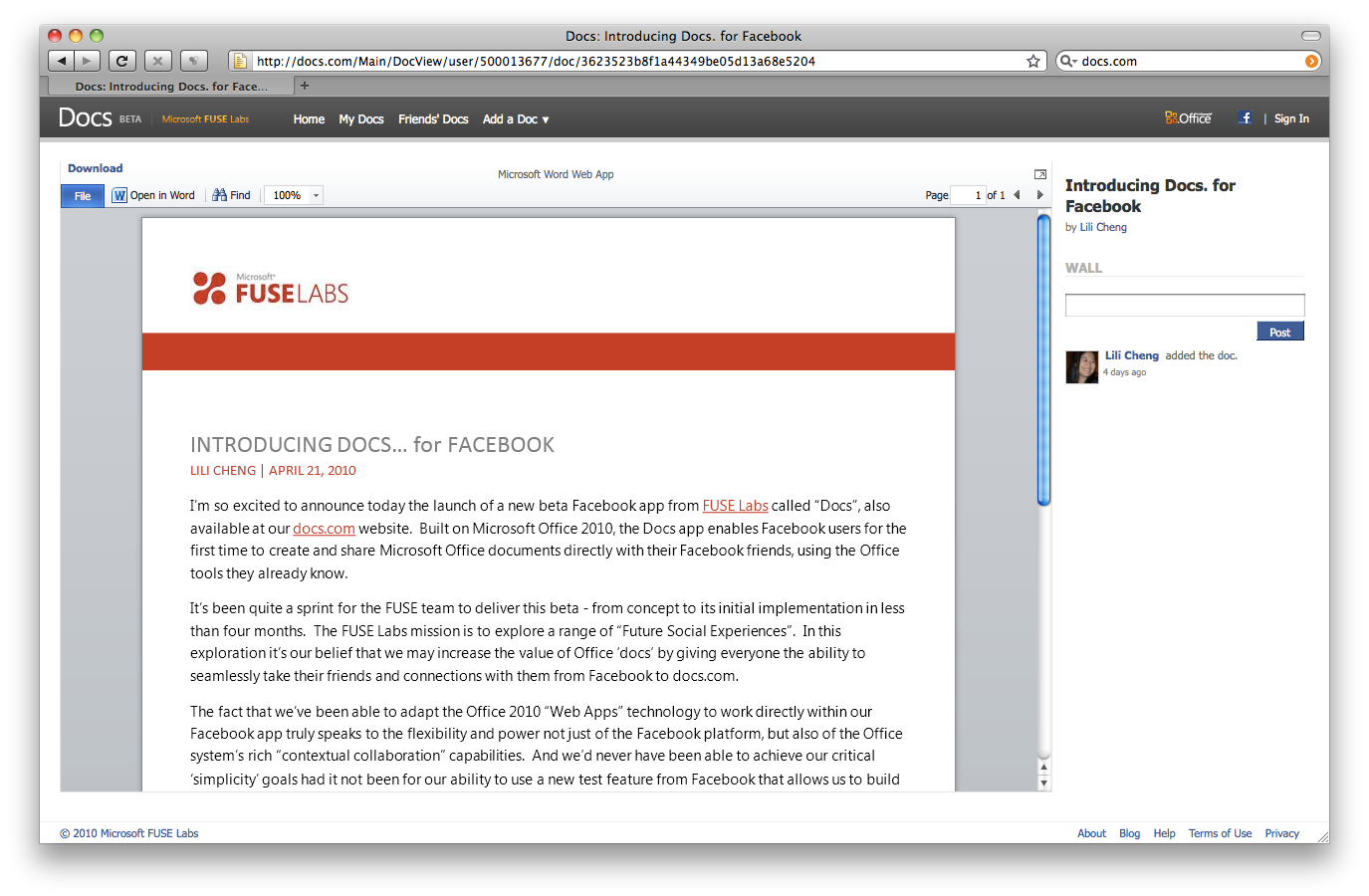The image size is (1369, 896).
Task: Click the Office logo in the header
Action: pos(1188,117)
